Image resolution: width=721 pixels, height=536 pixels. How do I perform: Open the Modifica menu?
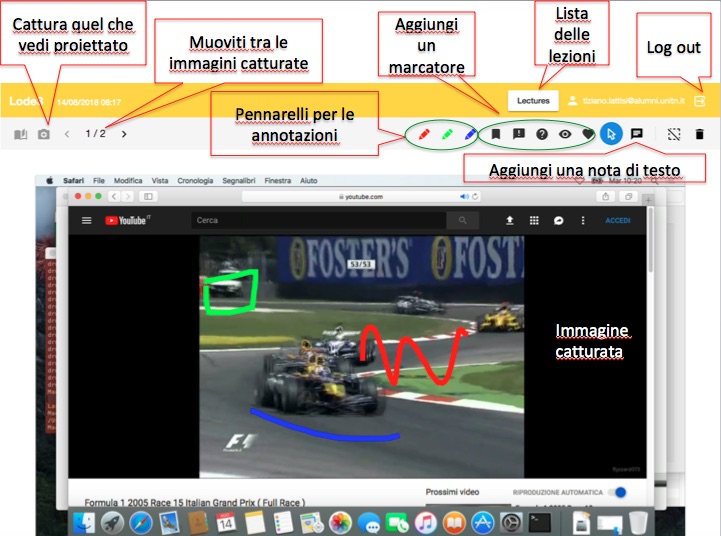coord(128,181)
